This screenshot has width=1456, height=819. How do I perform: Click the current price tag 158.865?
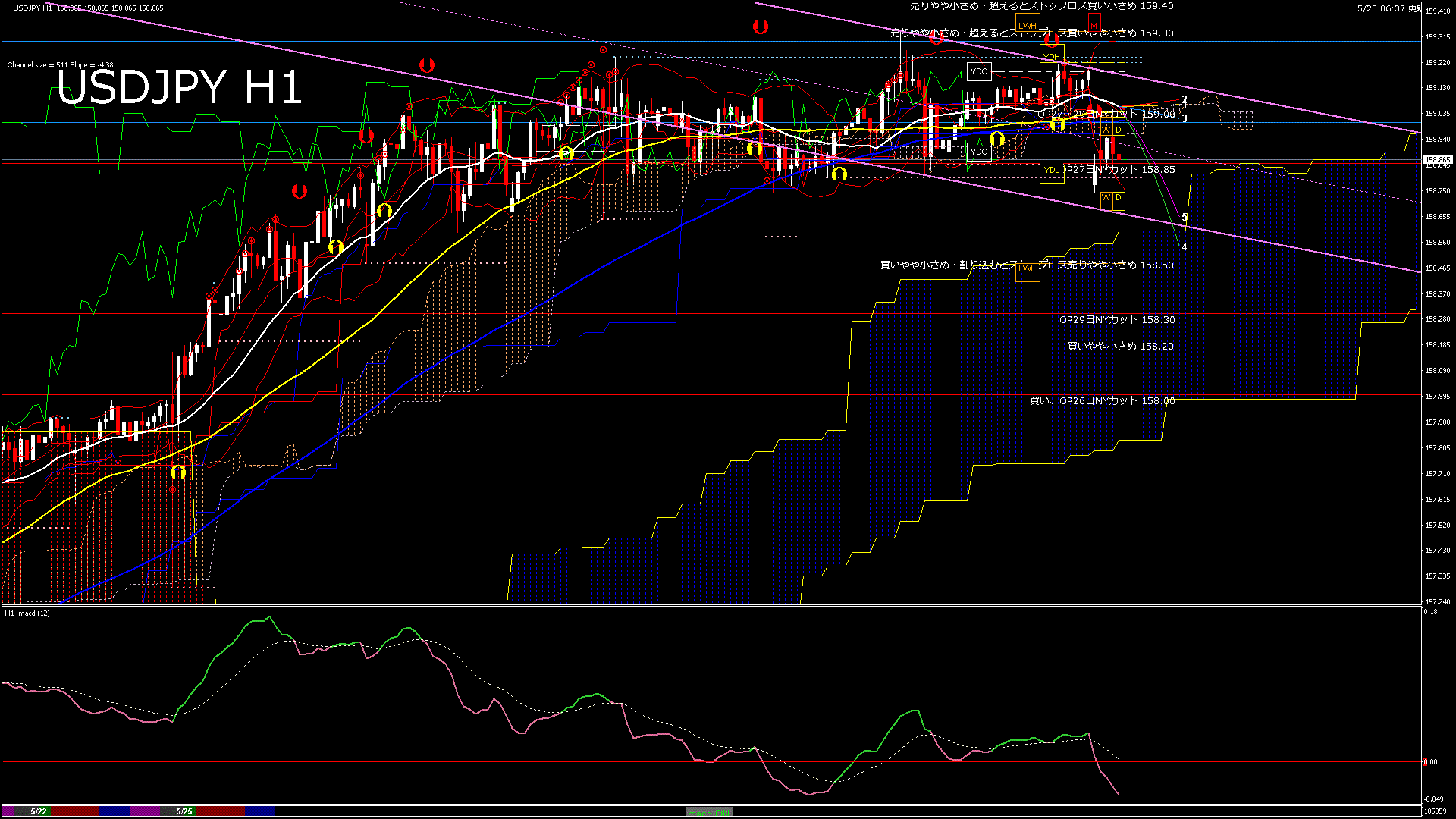click(1438, 160)
